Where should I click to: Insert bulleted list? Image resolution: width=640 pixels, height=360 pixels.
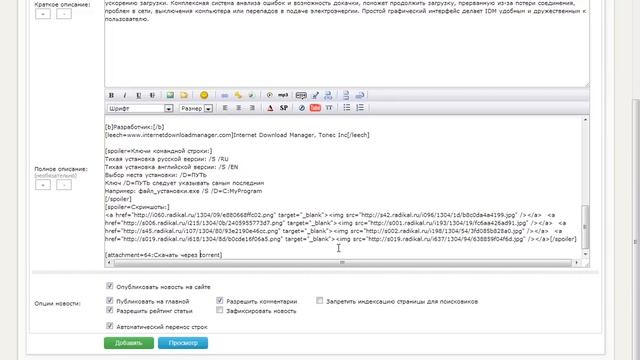pos(347,107)
